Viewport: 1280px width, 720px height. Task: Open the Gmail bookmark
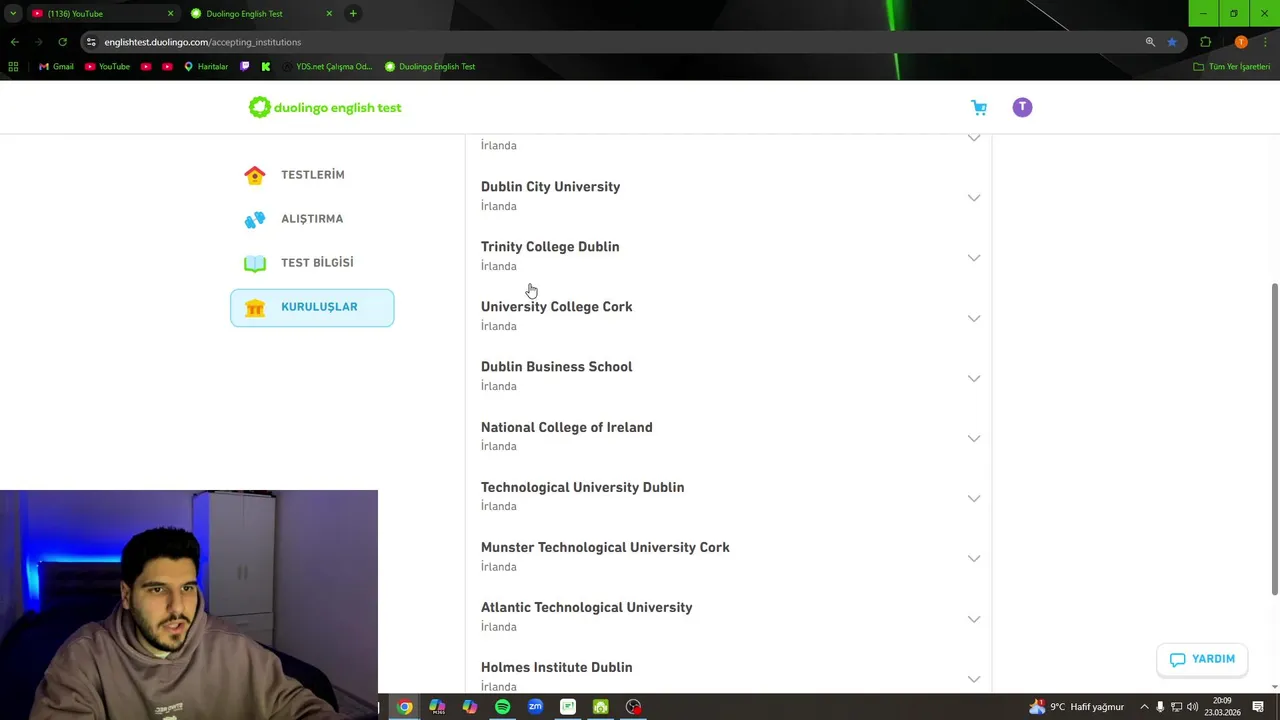(56, 67)
